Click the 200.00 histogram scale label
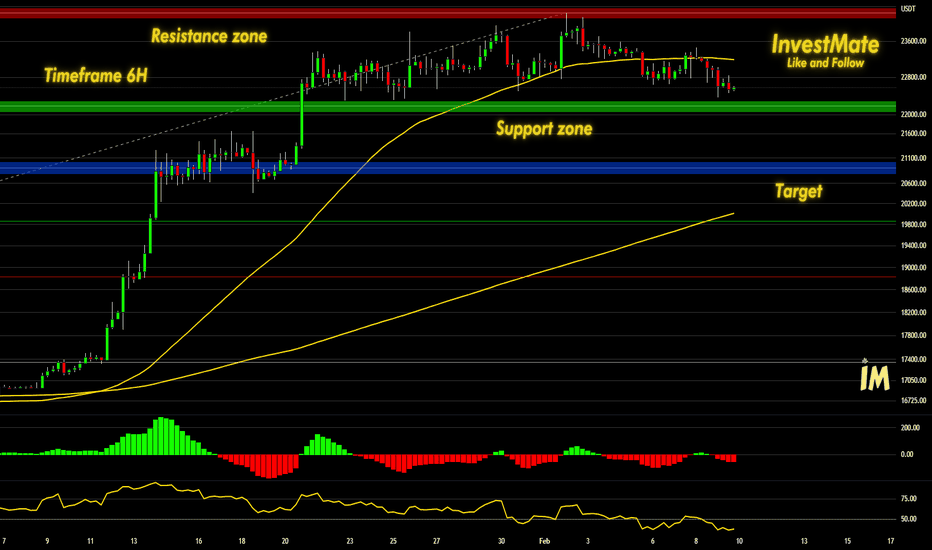This screenshot has height=550, width=932. click(910, 428)
